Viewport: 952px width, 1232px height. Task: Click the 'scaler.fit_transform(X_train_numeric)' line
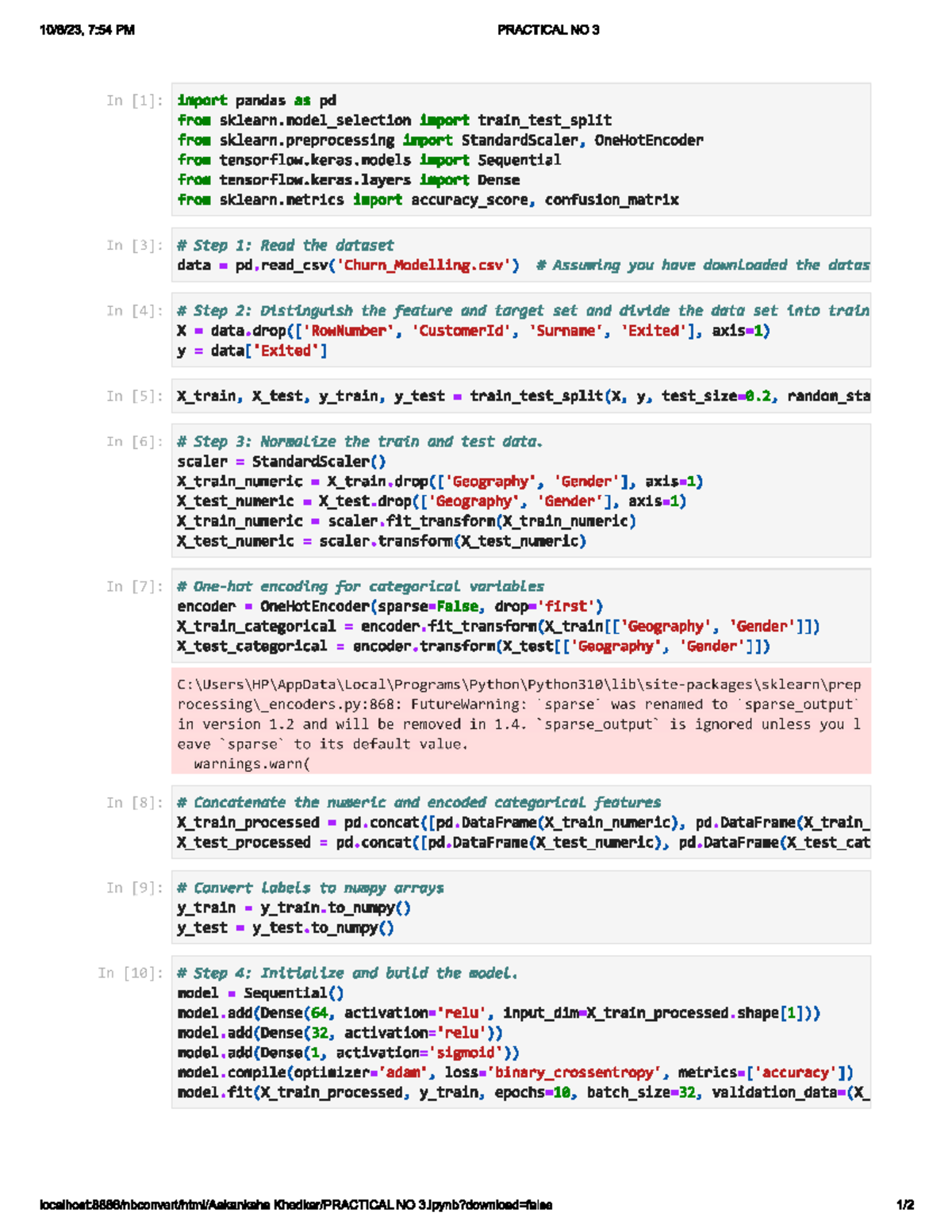(406, 521)
